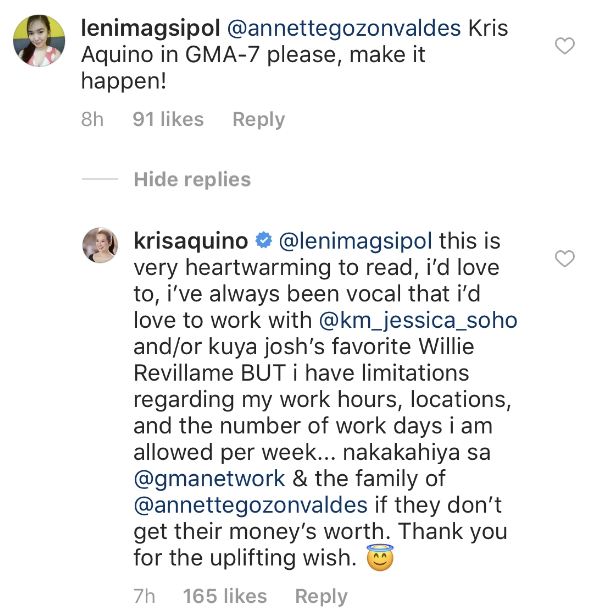Open lenimagsipol's profile picture
Viewport: 603px width, 611px height.
click(39, 41)
